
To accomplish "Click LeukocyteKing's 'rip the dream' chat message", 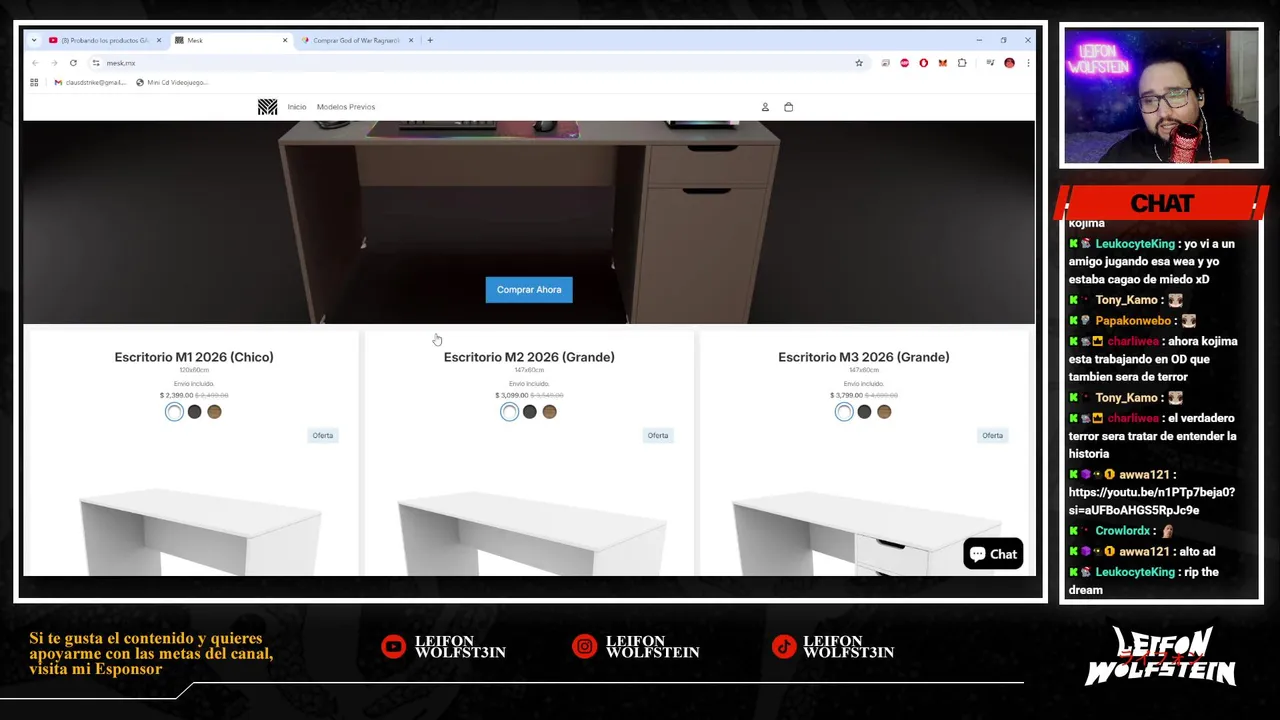I will 1143,581.
